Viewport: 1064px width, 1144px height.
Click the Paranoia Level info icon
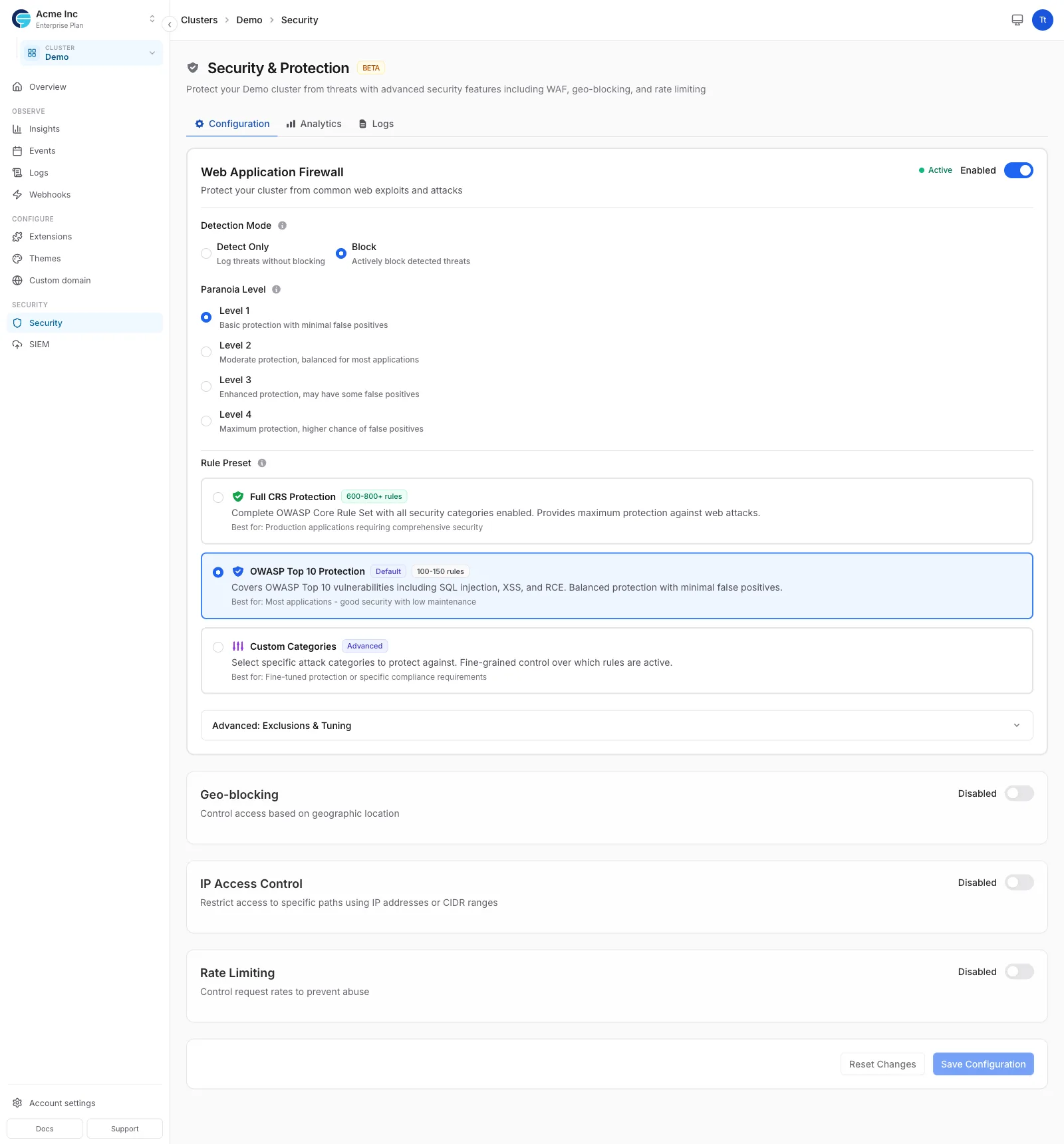click(x=277, y=289)
